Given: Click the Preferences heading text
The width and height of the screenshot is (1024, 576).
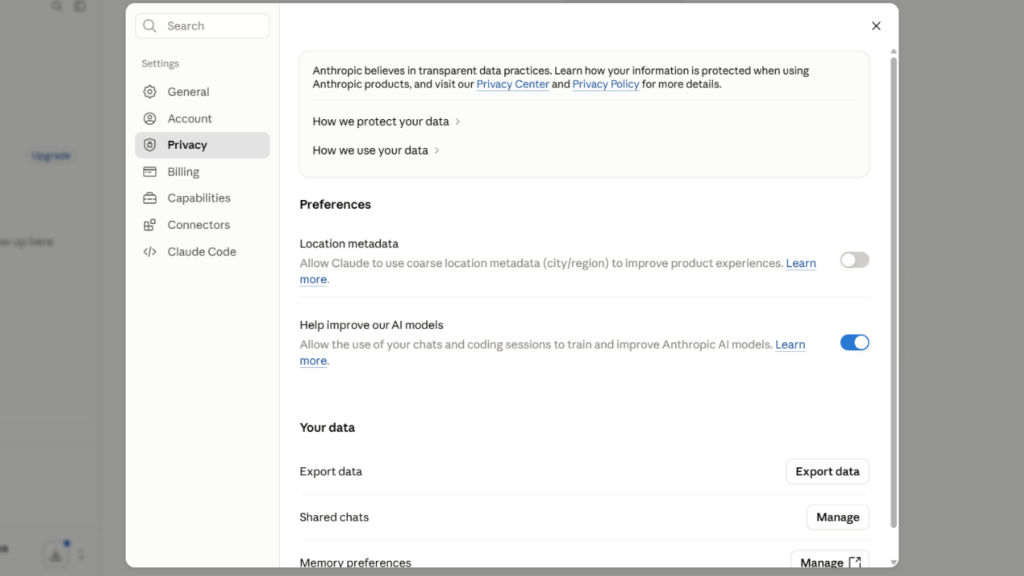Looking at the screenshot, I should 335,204.
